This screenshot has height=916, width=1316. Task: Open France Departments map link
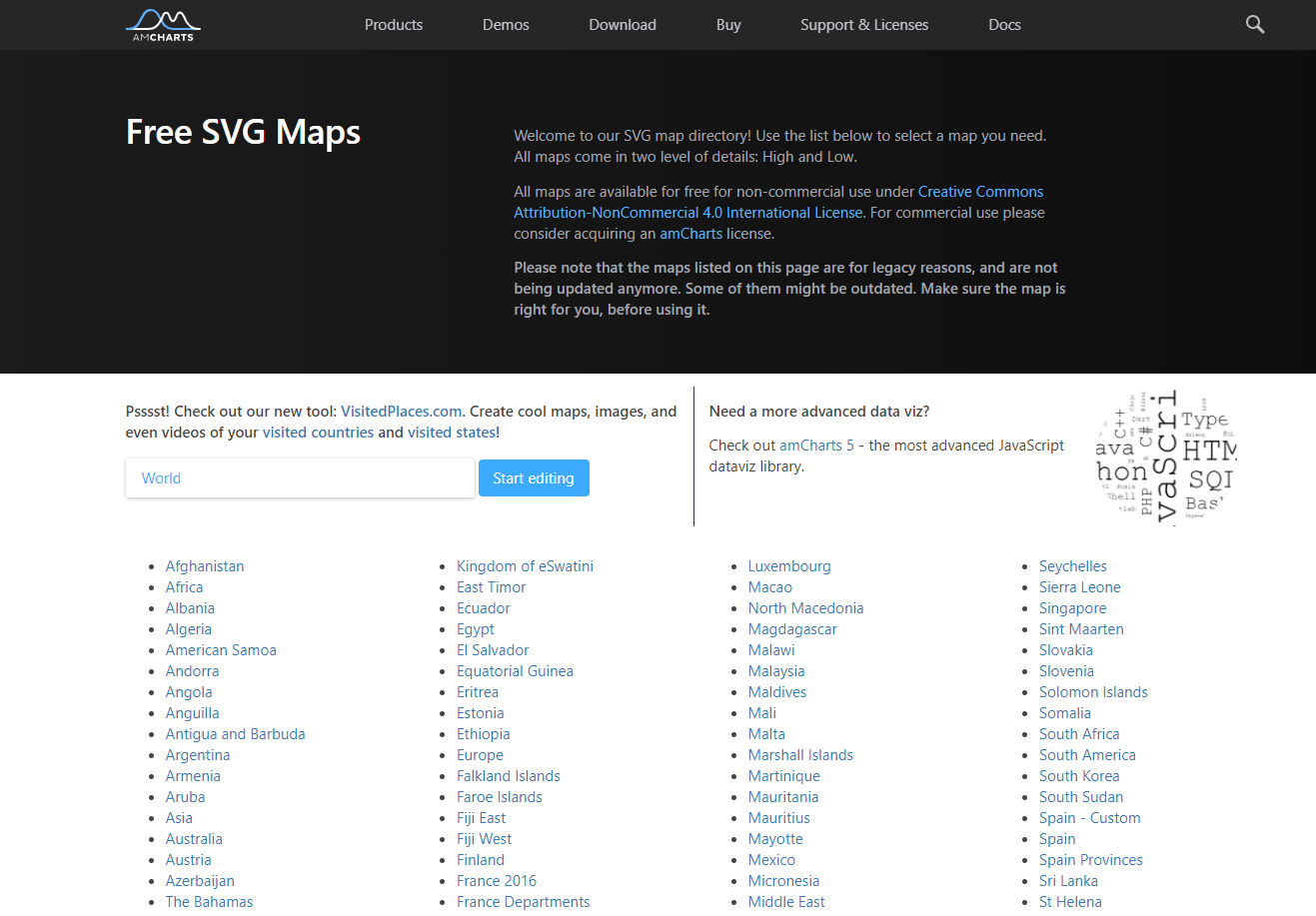(524, 902)
